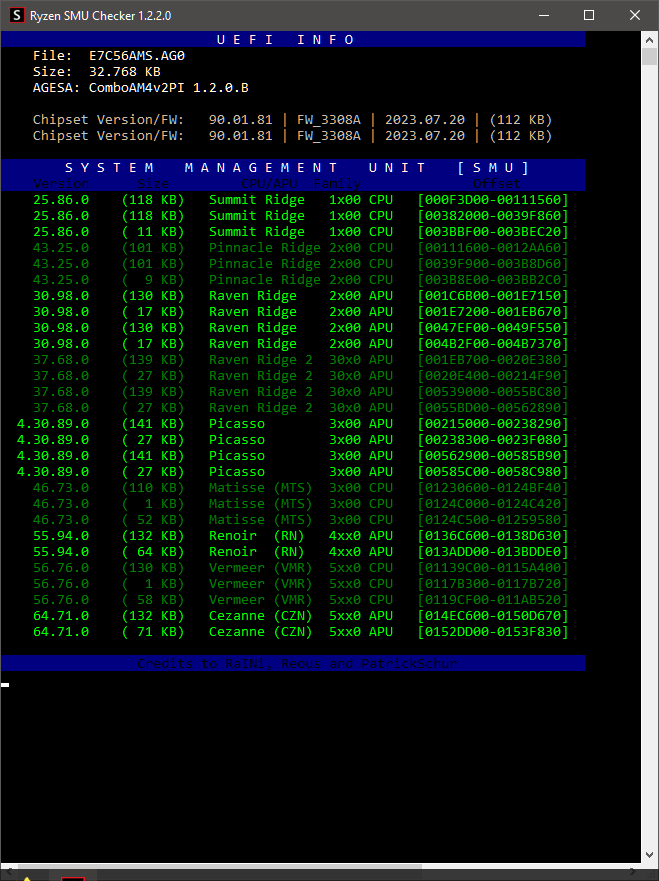Select Picasso offset '[00238300-0023F080]'
The height and width of the screenshot is (881, 659).
[x=493, y=440]
